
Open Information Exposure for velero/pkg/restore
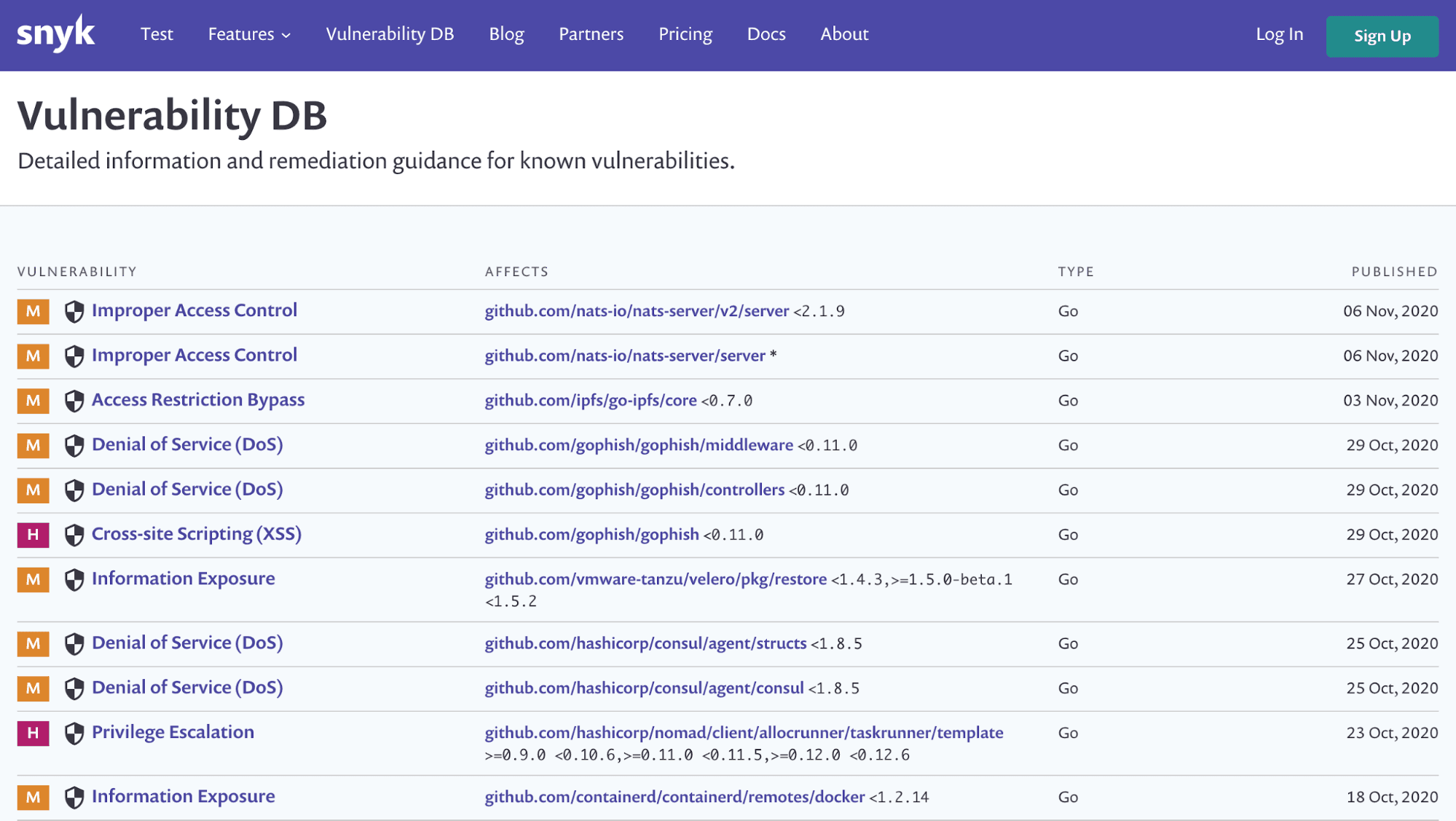(x=184, y=578)
